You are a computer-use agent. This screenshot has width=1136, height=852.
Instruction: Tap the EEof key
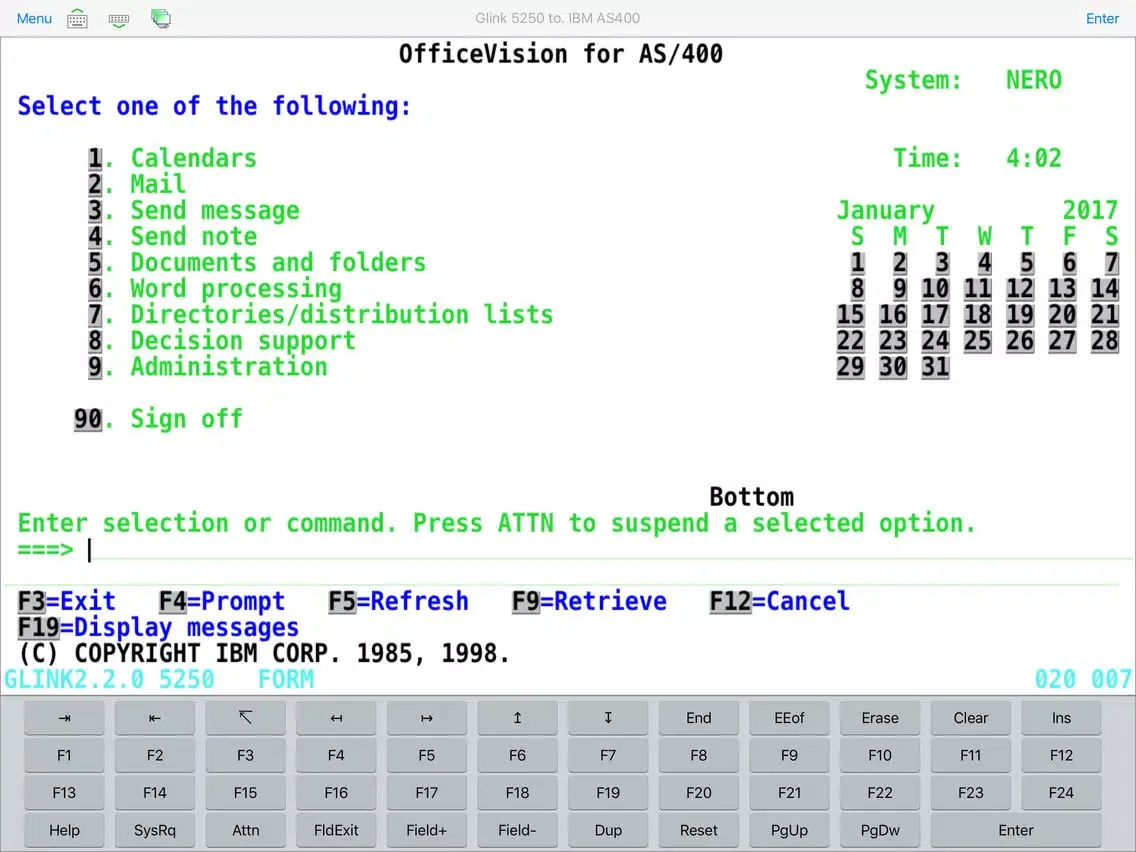pyautogui.click(x=789, y=718)
